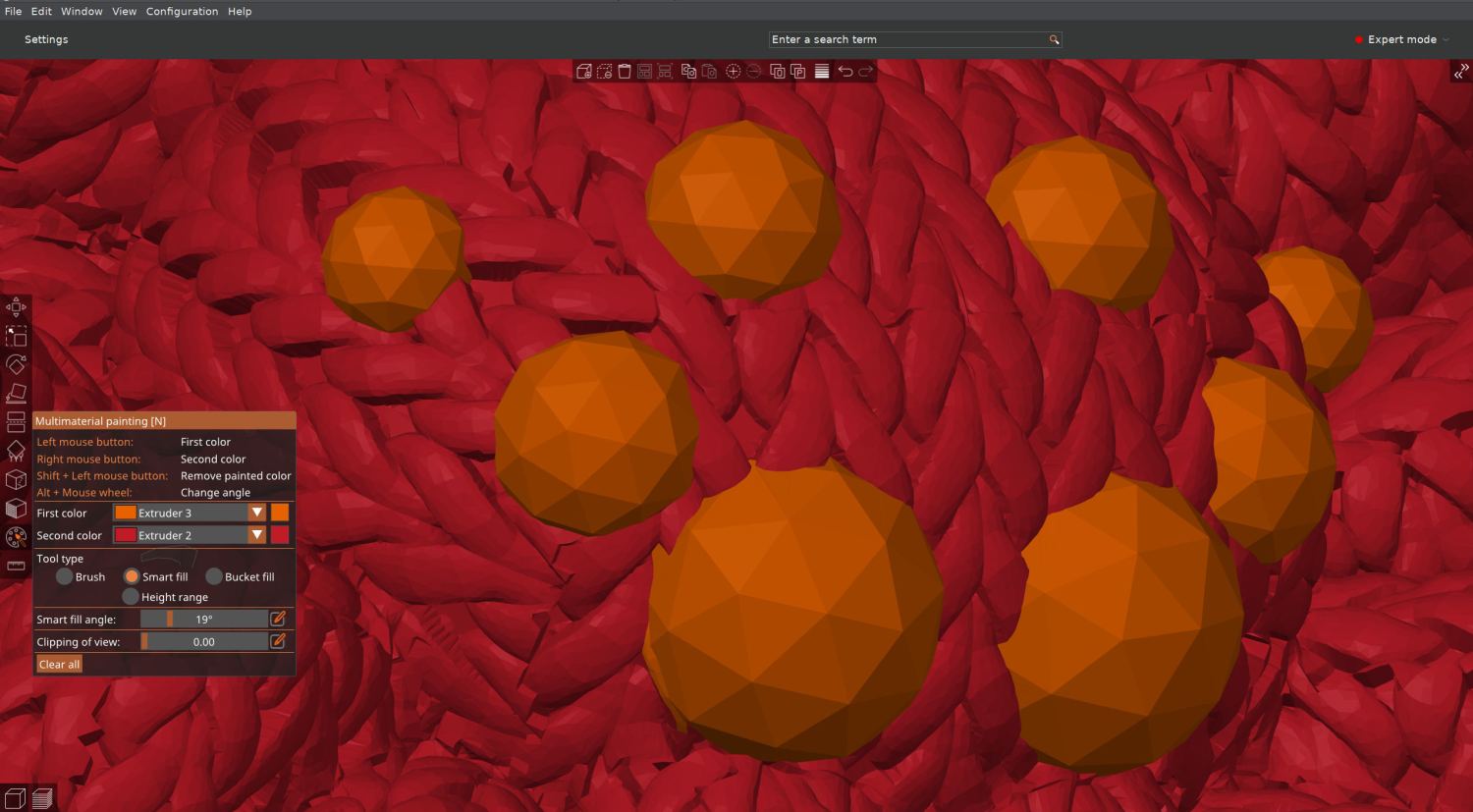Open the File menu

tap(13, 12)
